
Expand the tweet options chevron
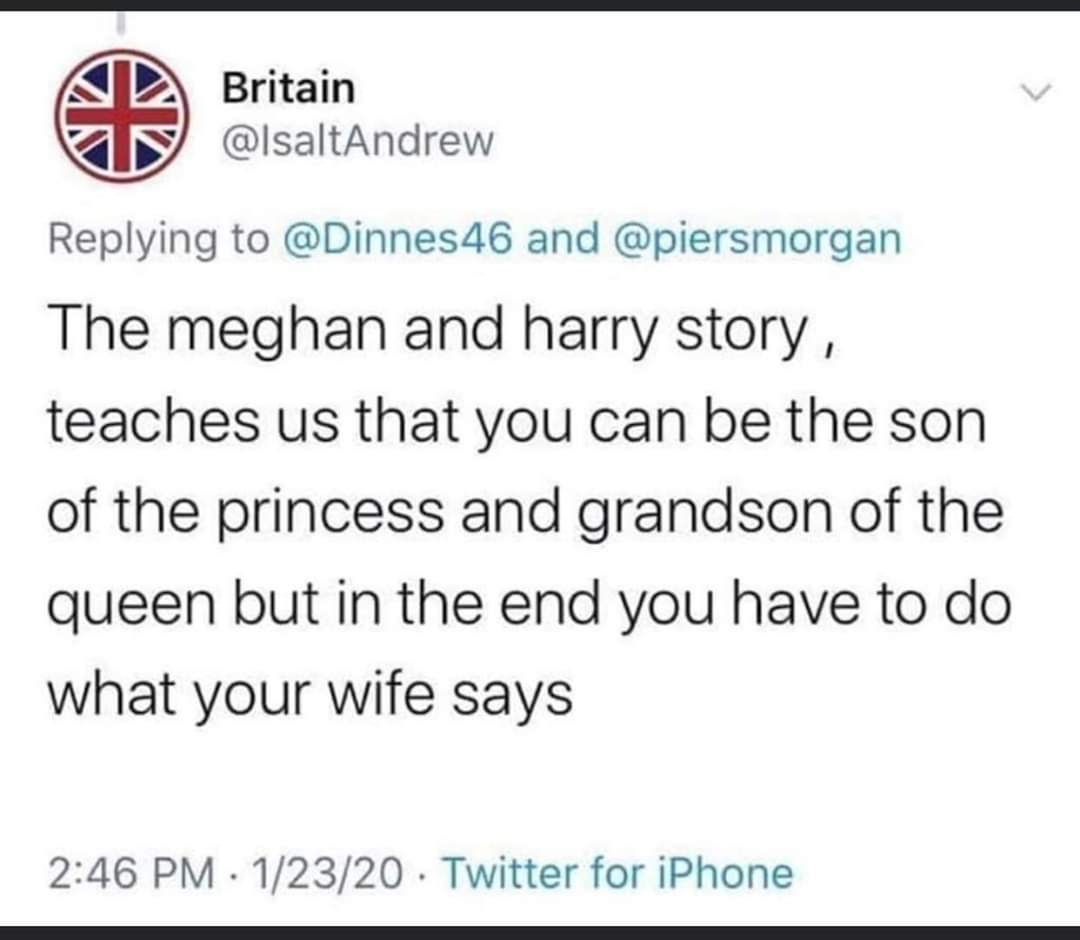coord(1036,92)
